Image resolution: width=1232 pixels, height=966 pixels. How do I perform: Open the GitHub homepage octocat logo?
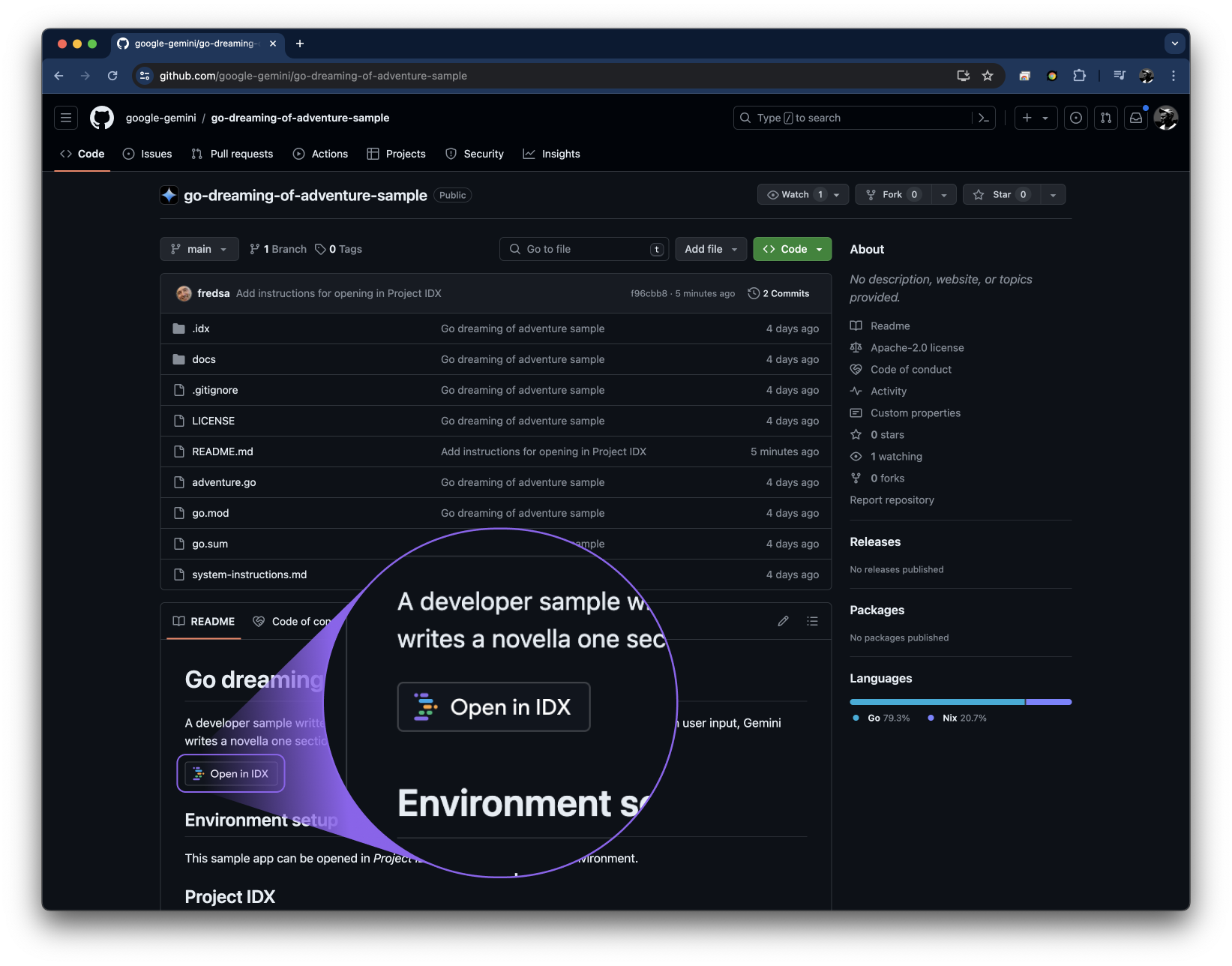[102, 118]
